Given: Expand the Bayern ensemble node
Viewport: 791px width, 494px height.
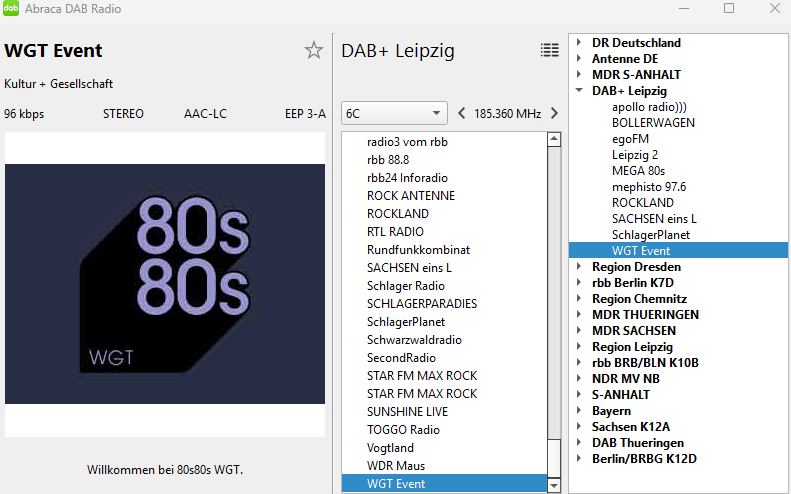Looking at the screenshot, I should pyautogui.click(x=579, y=411).
